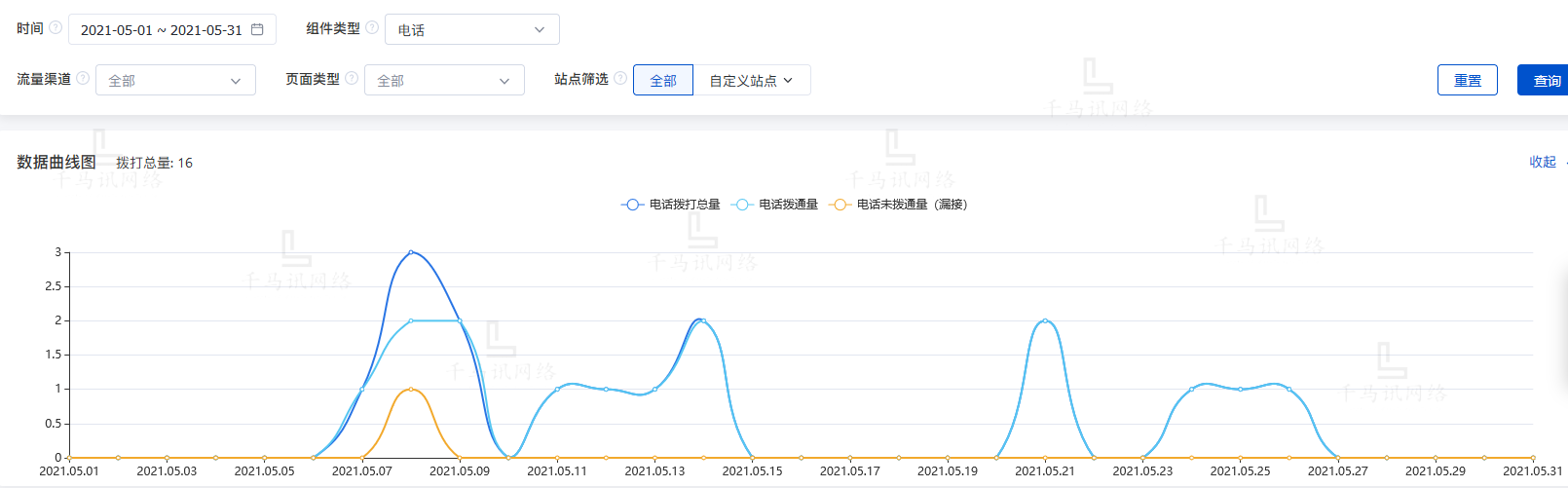Open the 页面类型 dropdown
Viewport: 1568px width, 488px height.
click(444, 81)
